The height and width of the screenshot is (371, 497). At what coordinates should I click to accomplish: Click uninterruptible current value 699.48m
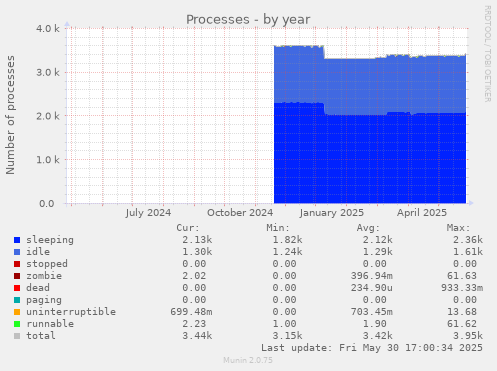191,312
